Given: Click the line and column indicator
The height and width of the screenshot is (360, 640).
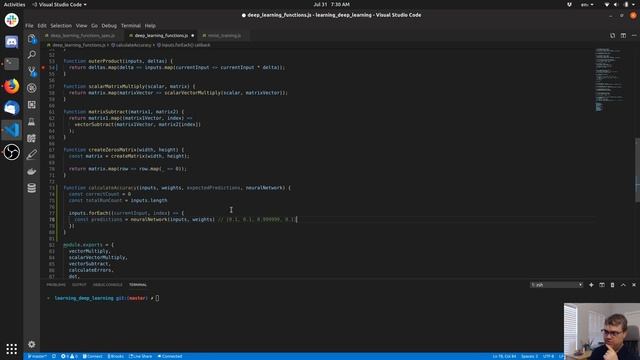Looking at the screenshot, I should click(504, 356).
